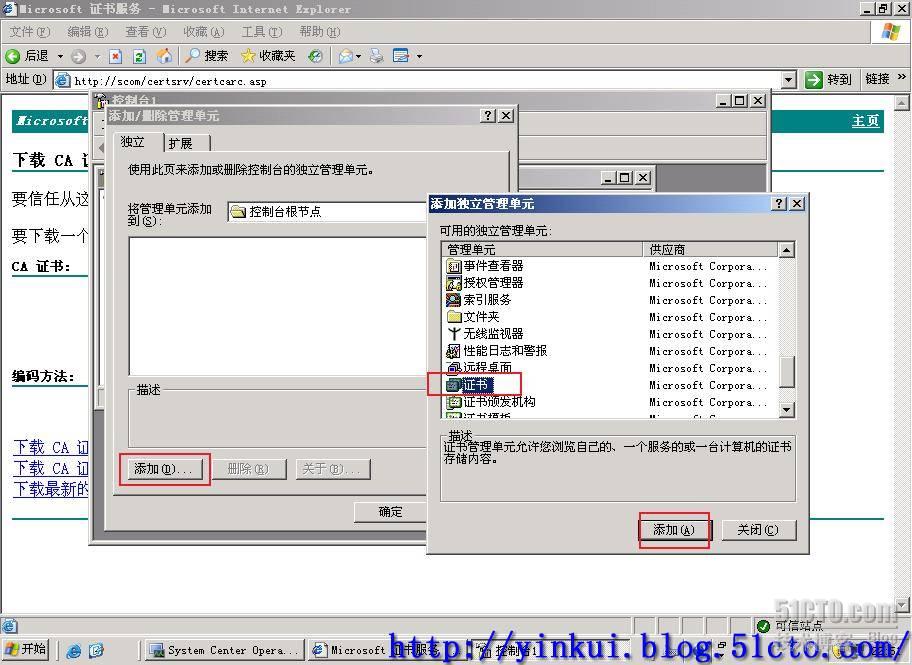912x665 pixels.
Task: Click the Remove (删除) button
Action: (x=248, y=469)
